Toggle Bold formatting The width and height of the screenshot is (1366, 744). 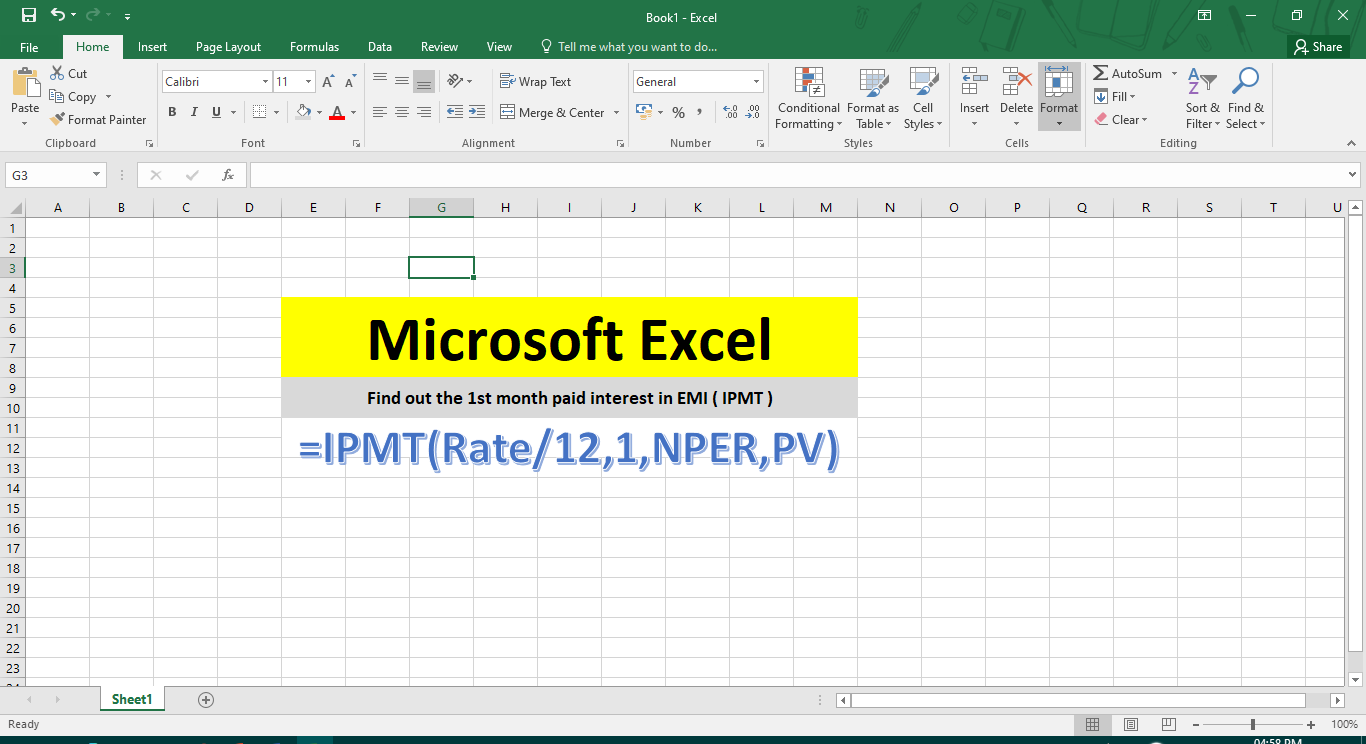(172, 112)
